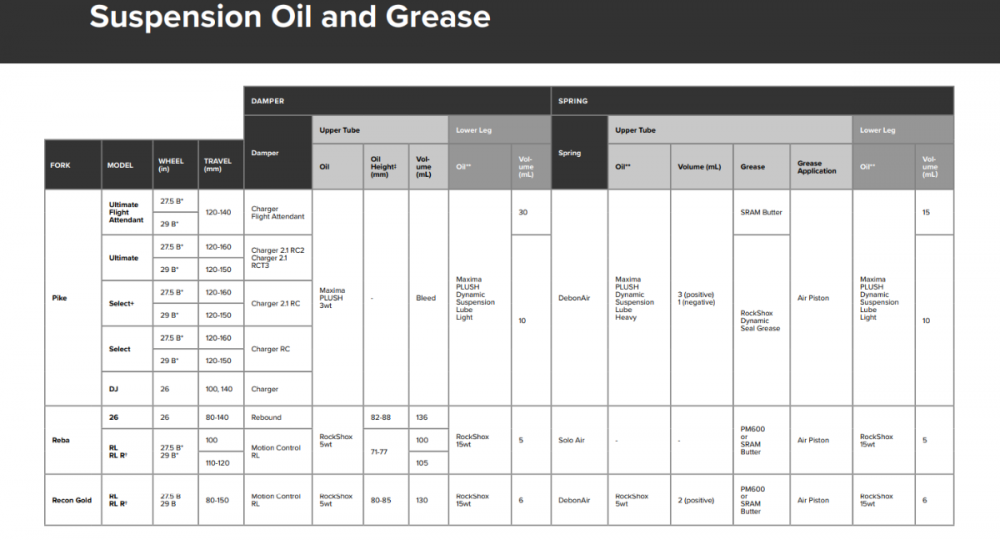Click the 'Bleed' volume cell
Image resolution: width=1000 pixels, height=540 pixels.
[428, 298]
